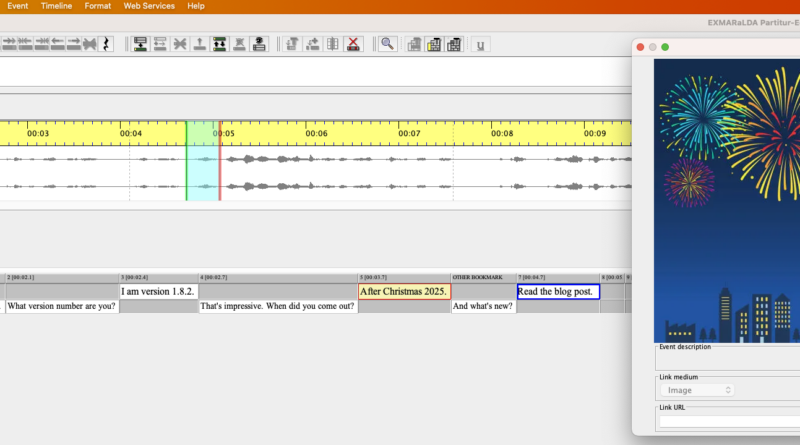Click the OTHER BOOKMARK timeline column header
800x445 pixels.
(483, 277)
